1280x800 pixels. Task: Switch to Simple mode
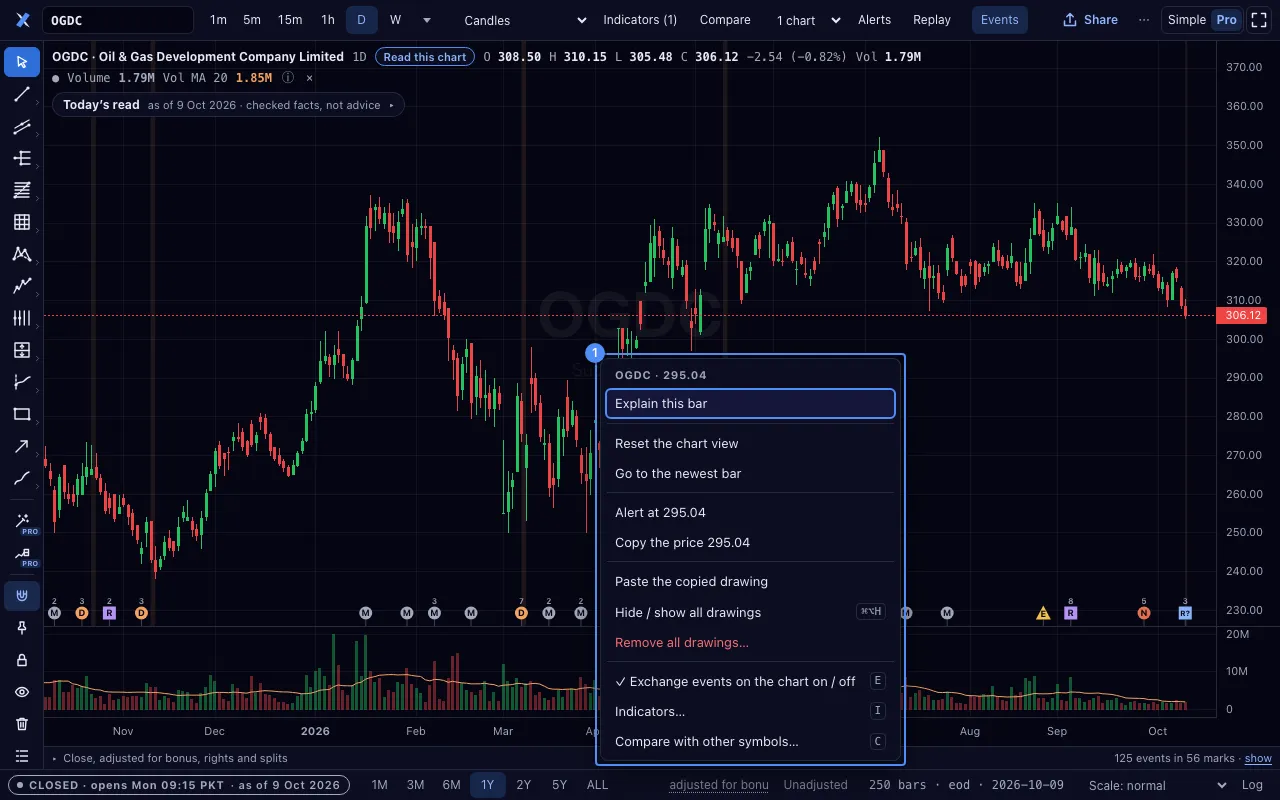(1187, 20)
